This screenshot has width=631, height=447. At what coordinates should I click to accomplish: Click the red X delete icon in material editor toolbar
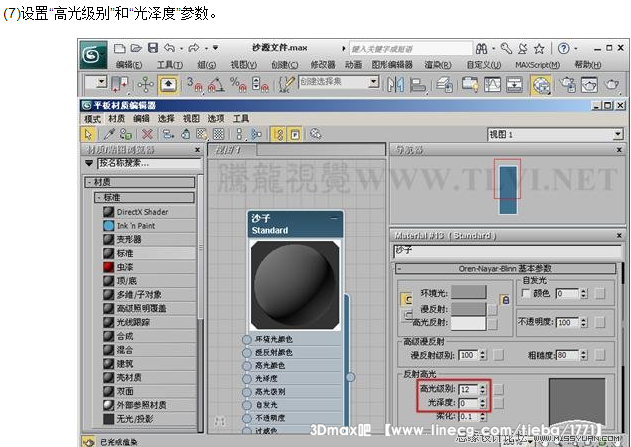148,133
